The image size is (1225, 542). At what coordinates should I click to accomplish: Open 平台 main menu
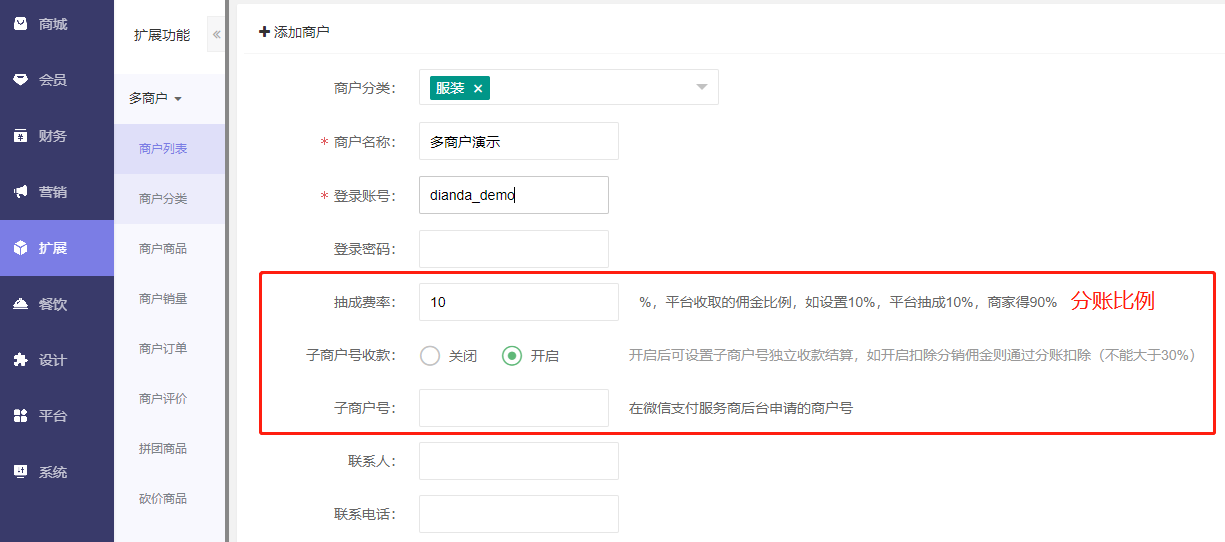[57, 416]
